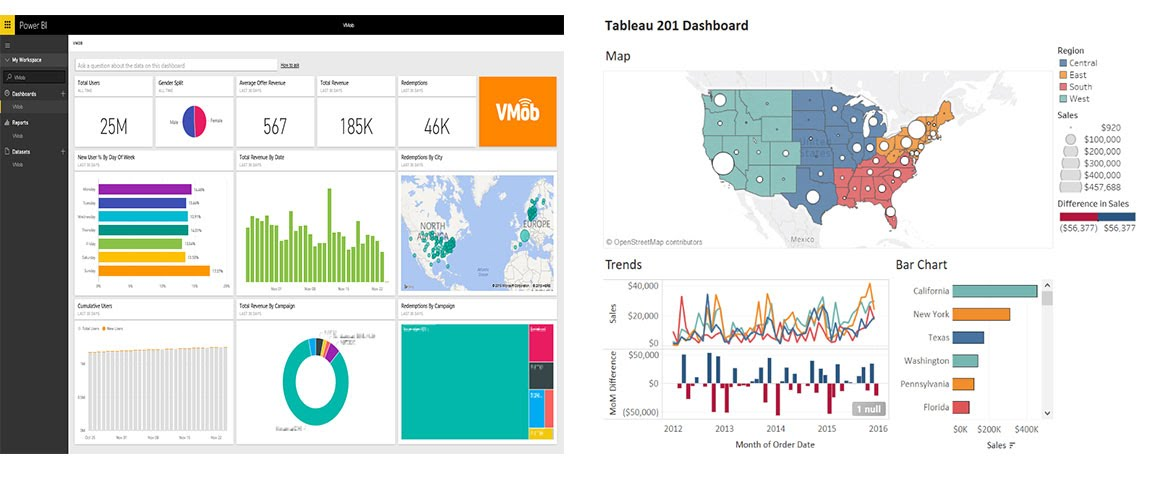The height and width of the screenshot is (480, 1150).
Task: Click the Sales sort icon under bar chart
Action: [1012, 446]
